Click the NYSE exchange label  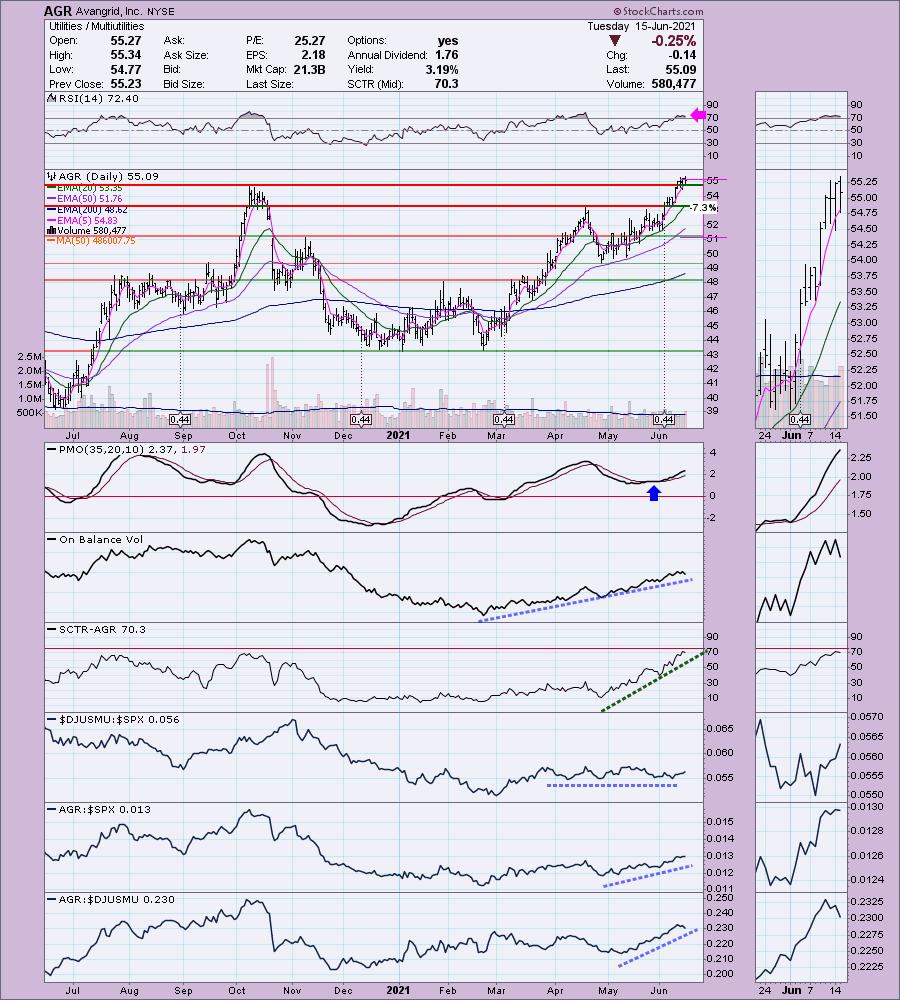160,11
